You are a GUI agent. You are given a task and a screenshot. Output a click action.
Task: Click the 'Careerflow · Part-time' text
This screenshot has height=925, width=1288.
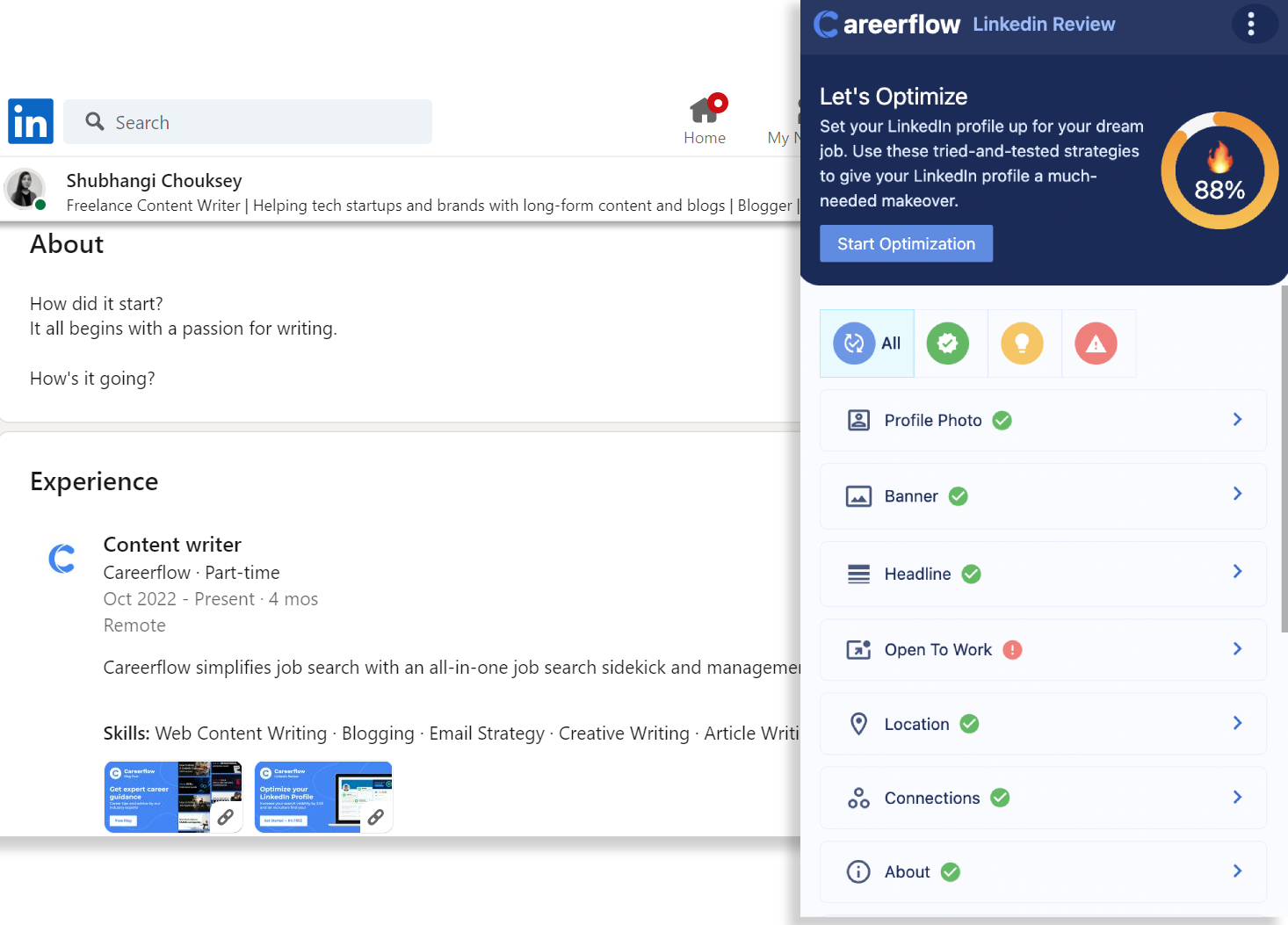192,573
